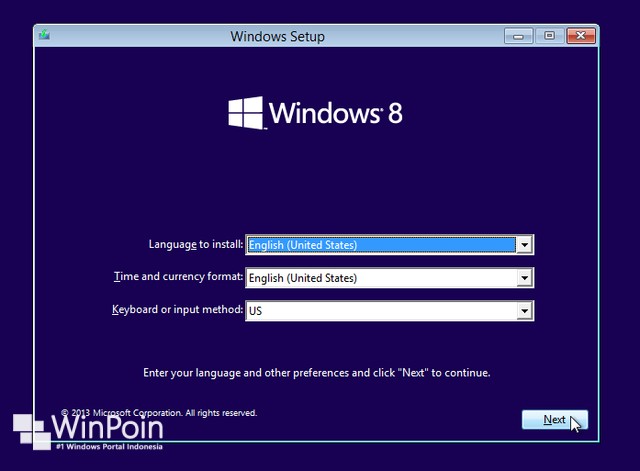640x471 pixels.
Task: Click the Next button to continue setup
Action: 555,420
